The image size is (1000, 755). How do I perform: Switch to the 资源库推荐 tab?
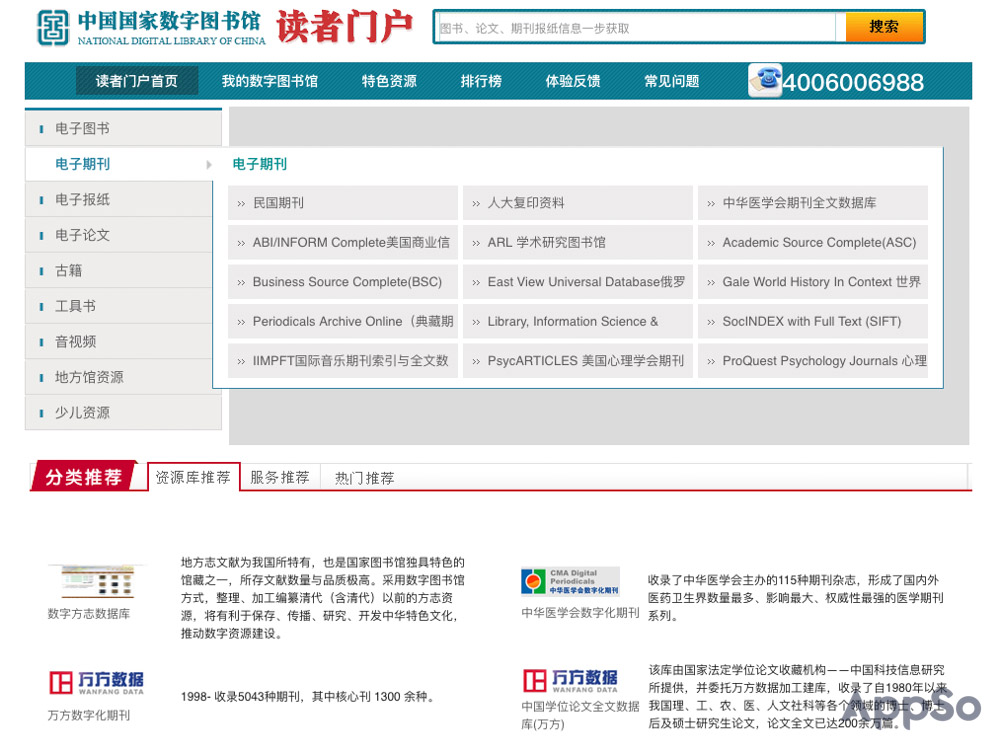[192, 477]
